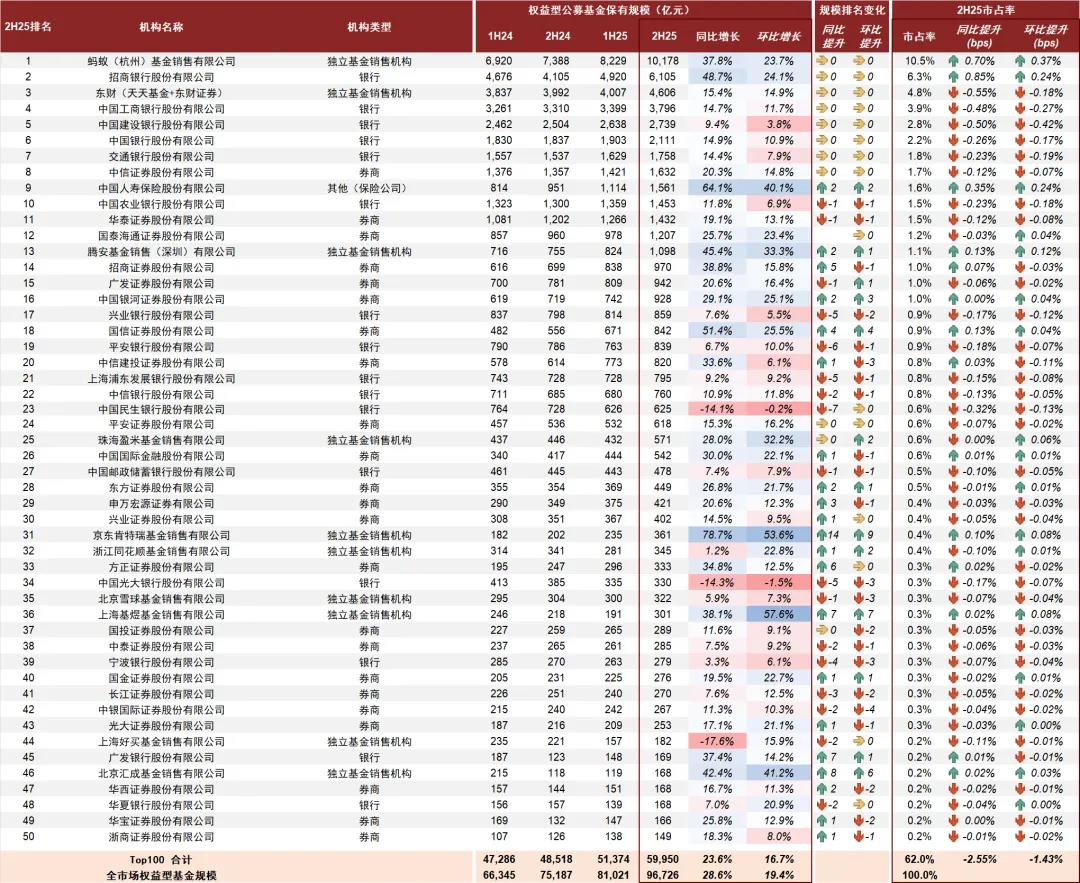Click the 78.7% growth cell

point(717,535)
